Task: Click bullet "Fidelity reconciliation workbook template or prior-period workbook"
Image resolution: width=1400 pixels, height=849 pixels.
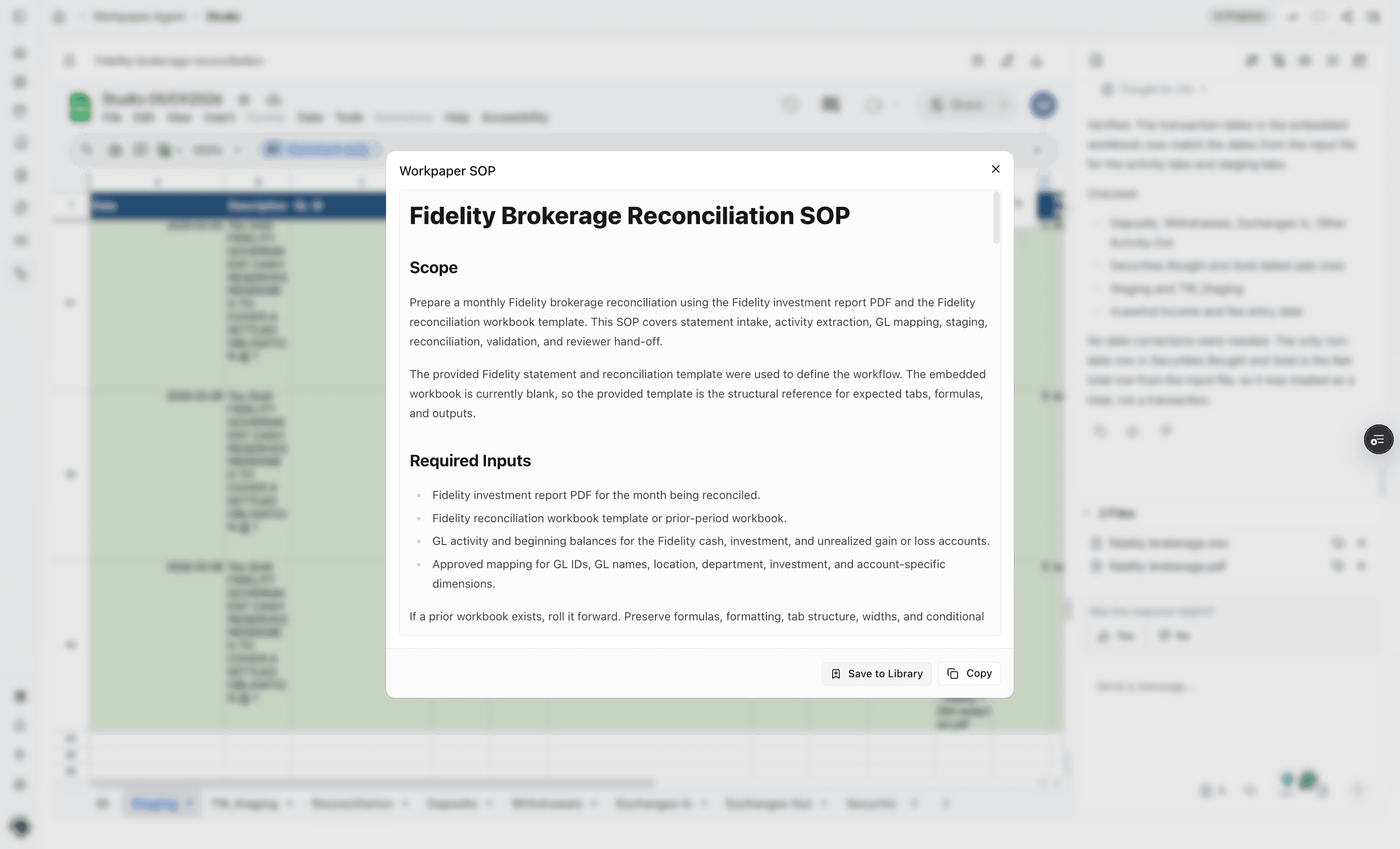Action: tap(609, 518)
